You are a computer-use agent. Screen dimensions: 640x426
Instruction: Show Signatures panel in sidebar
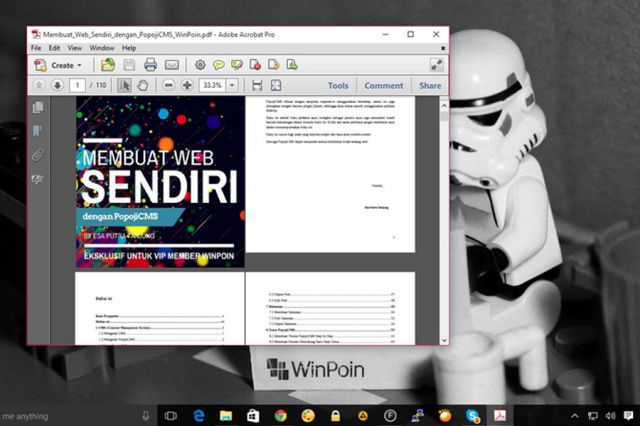(x=38, y=179)
